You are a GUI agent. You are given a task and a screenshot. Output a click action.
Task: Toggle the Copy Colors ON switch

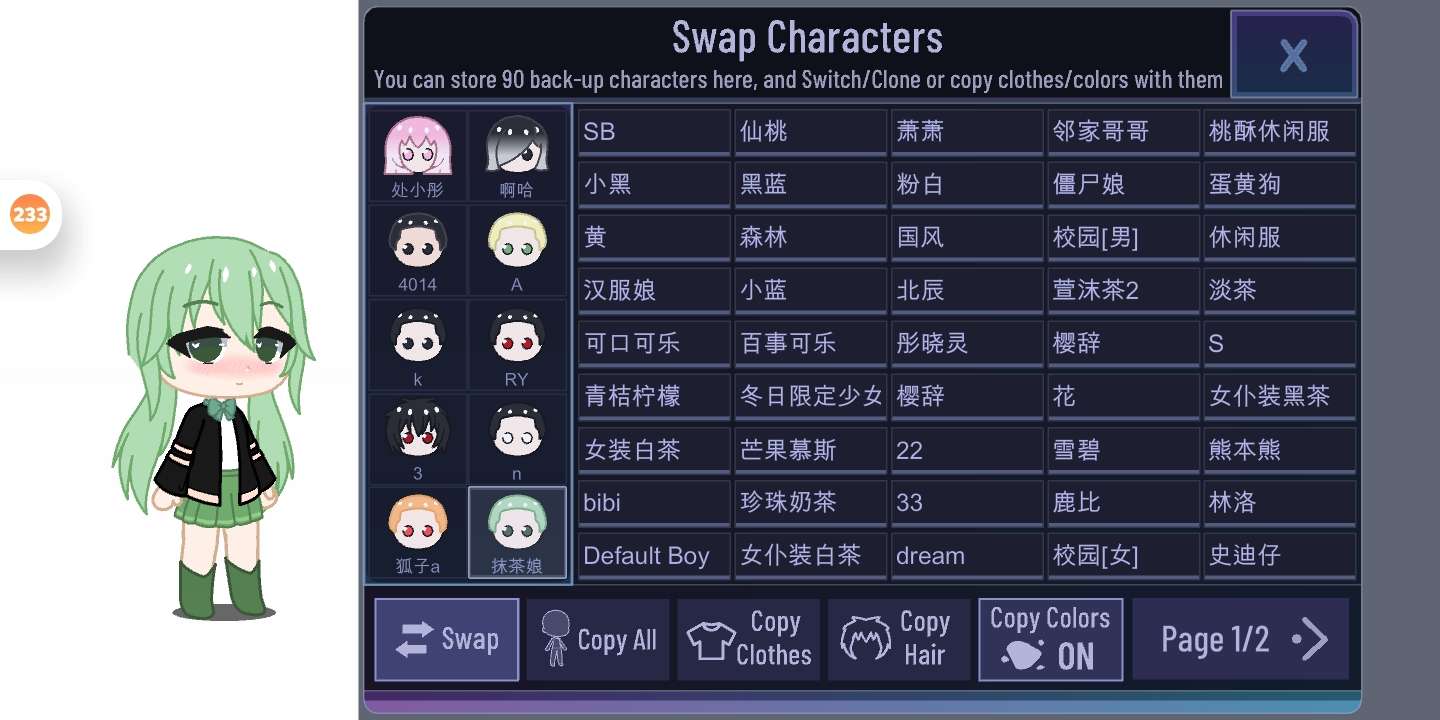pos(1050,640)
